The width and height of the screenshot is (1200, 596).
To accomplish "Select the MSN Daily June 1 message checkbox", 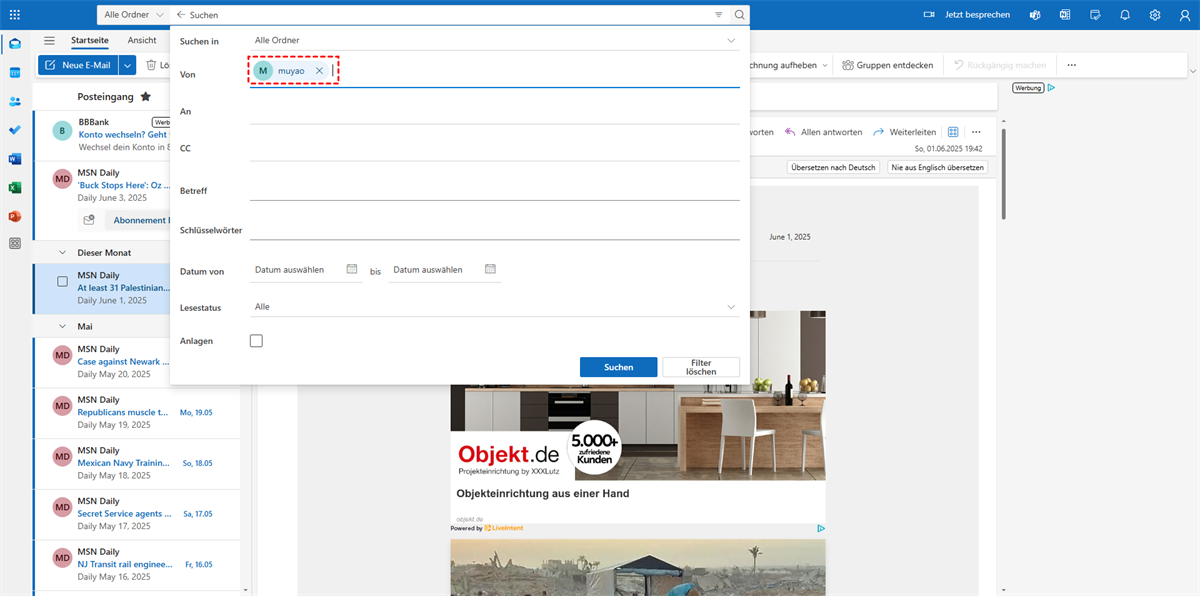I will click(x=62, y=282).
